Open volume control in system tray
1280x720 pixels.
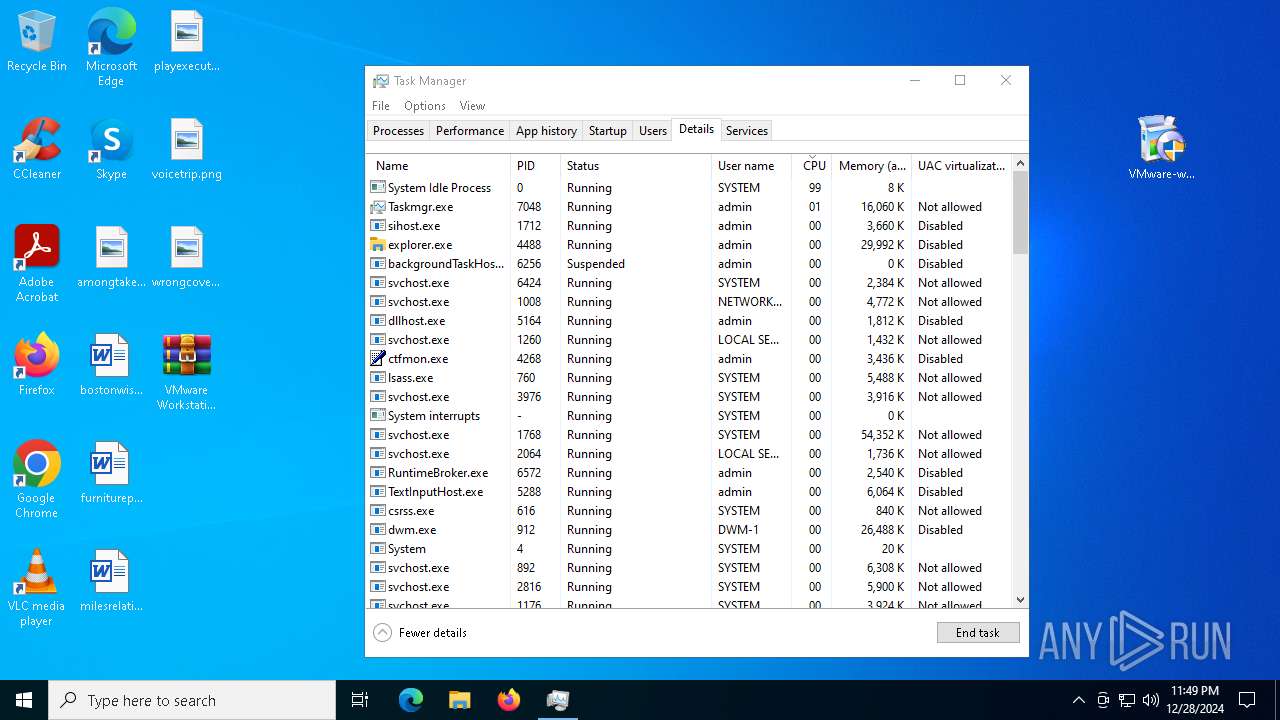coord(1151,700)
